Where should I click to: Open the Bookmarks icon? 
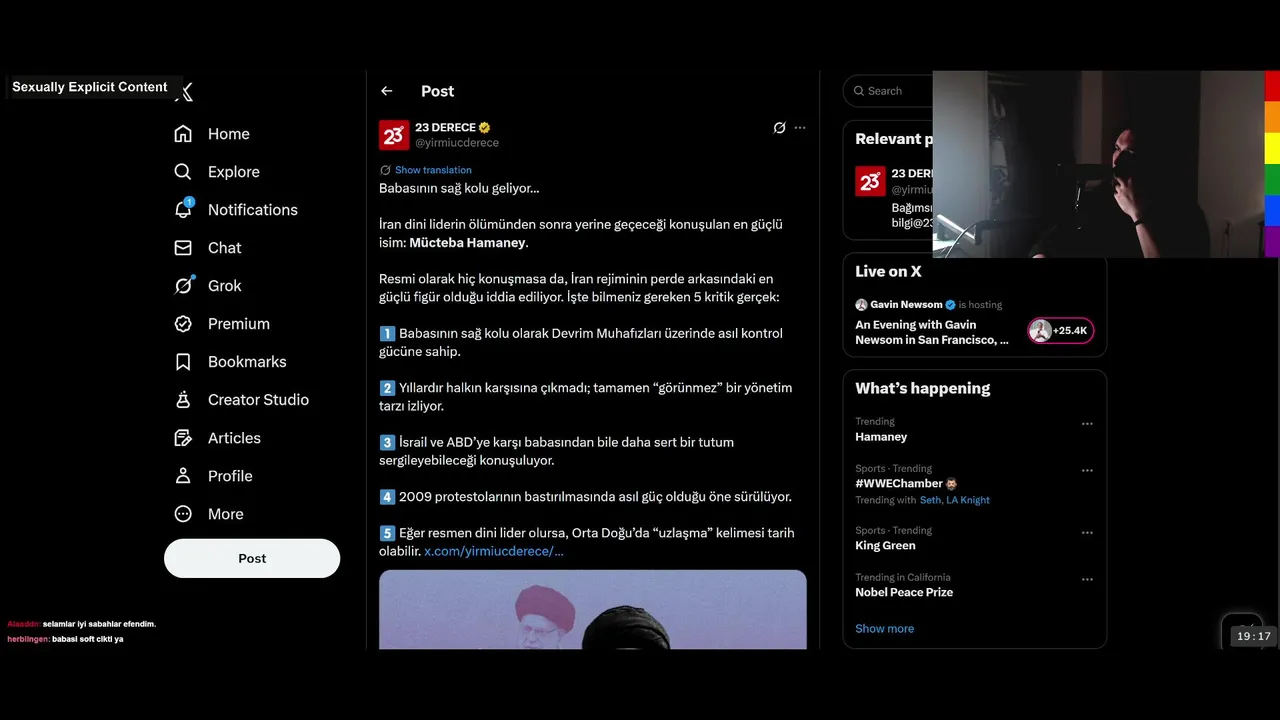(x=183, y=362)
